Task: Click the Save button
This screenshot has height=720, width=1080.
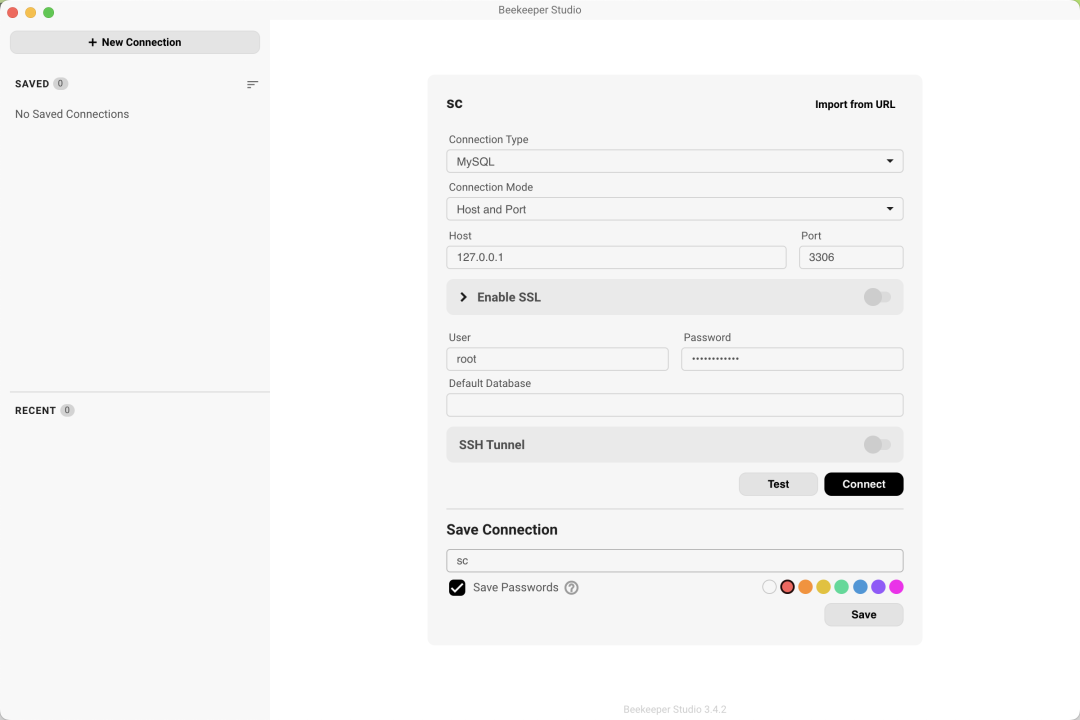Action: (x=864, y=615)
